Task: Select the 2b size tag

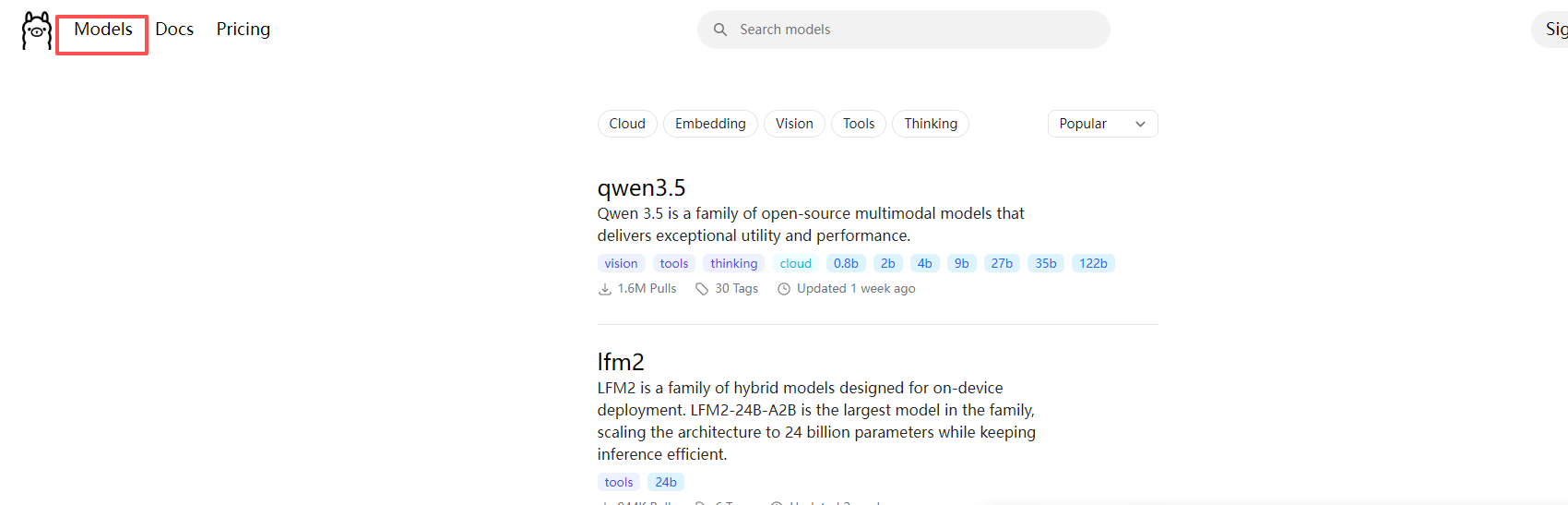Action: [x=888, y=264]
